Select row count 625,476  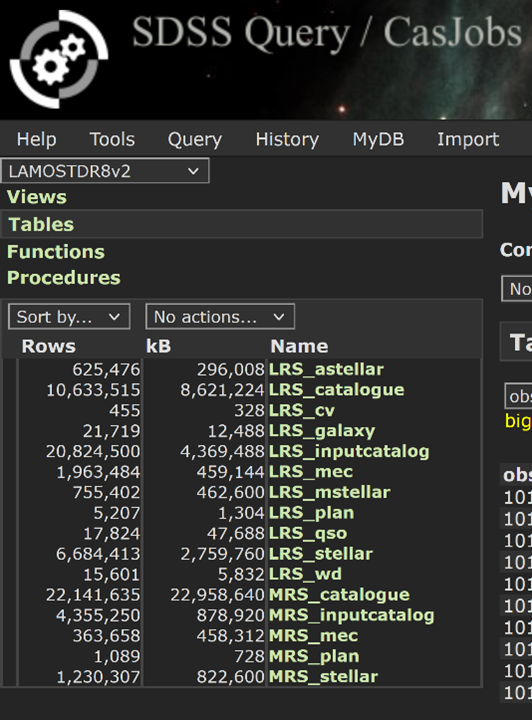coord(106,369)
